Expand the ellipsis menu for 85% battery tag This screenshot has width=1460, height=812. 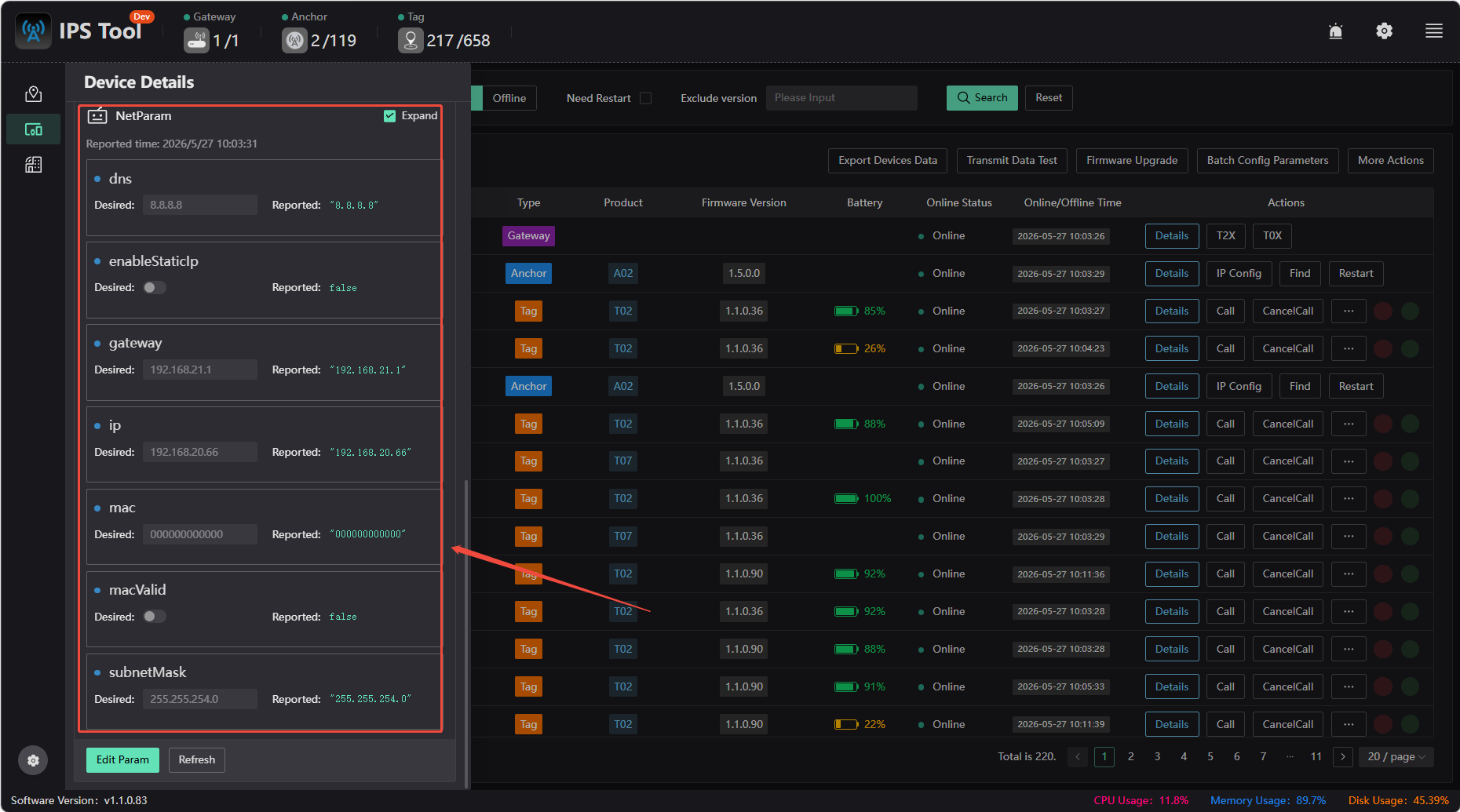tap(1349, 311)
